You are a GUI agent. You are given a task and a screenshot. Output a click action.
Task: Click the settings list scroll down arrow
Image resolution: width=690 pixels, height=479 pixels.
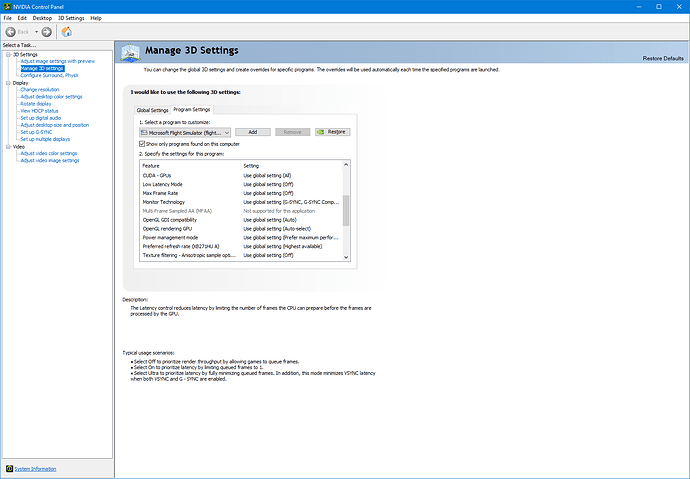tap(346, 257)
